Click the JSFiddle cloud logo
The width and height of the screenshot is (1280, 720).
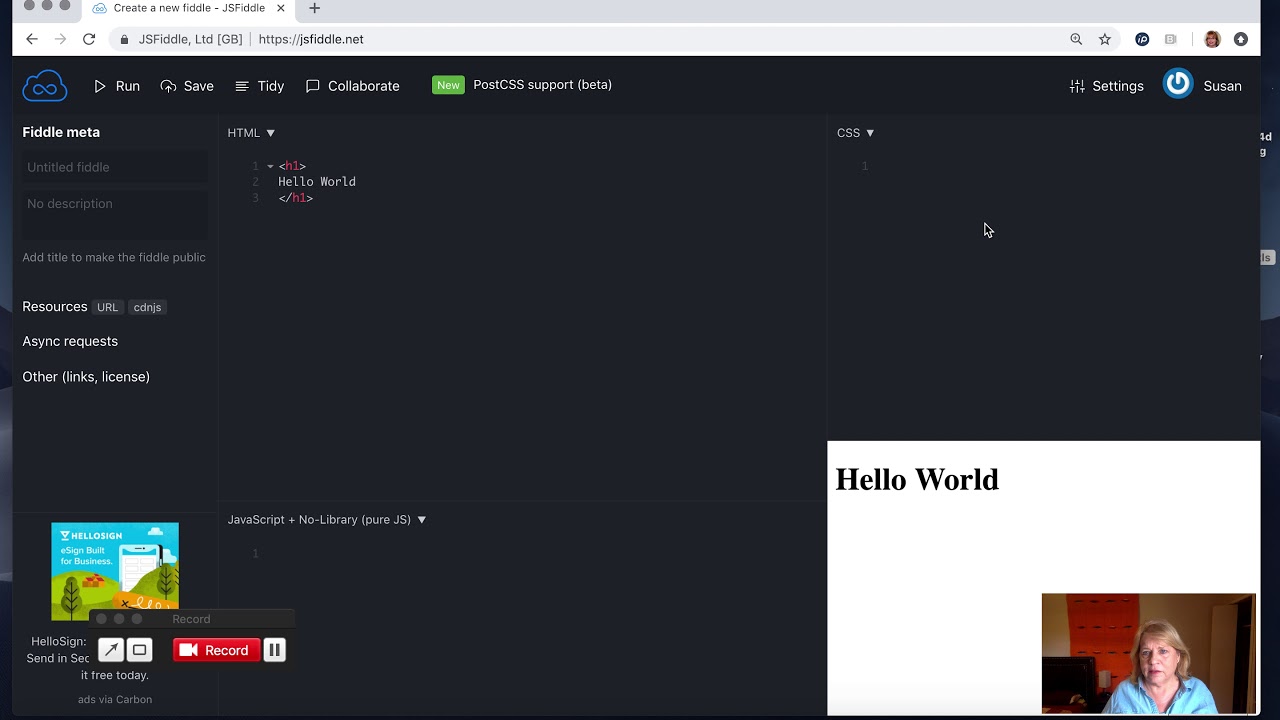(x=45, y=86)
